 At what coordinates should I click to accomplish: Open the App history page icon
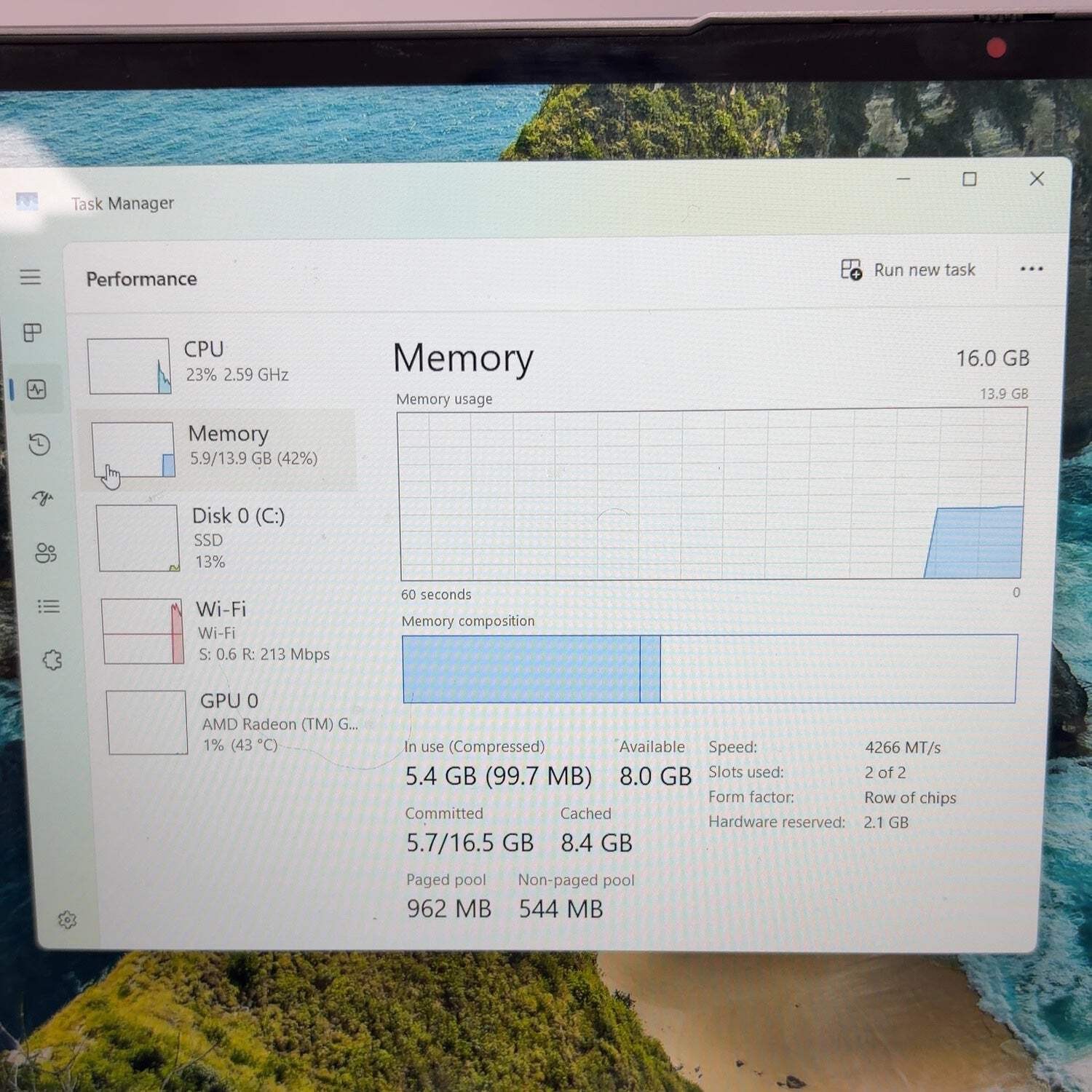click(x=39, y=444)
